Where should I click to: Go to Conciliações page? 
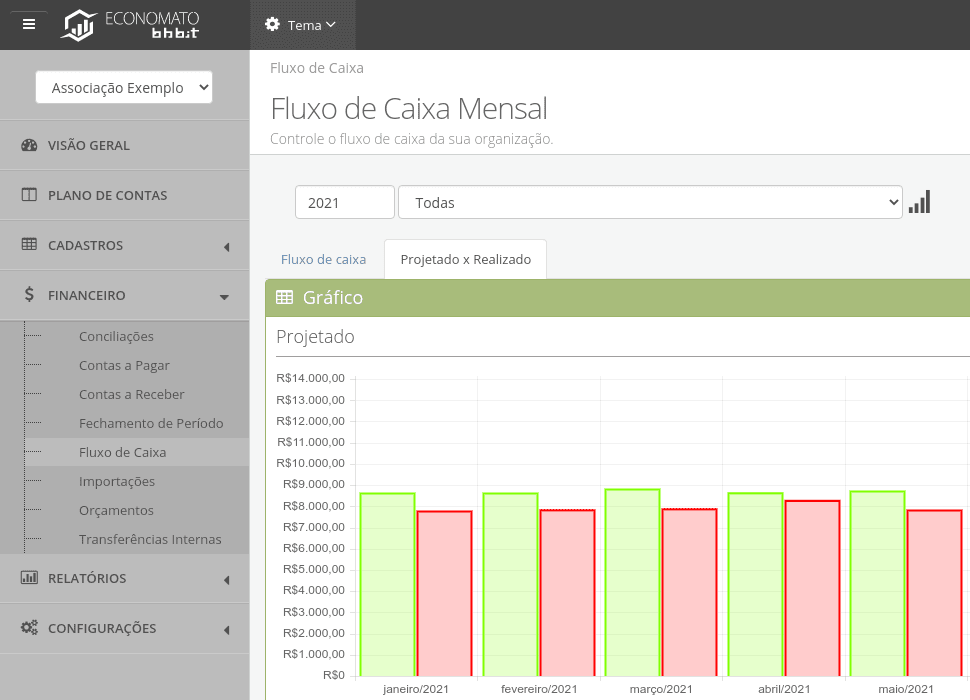pos(116,337)
